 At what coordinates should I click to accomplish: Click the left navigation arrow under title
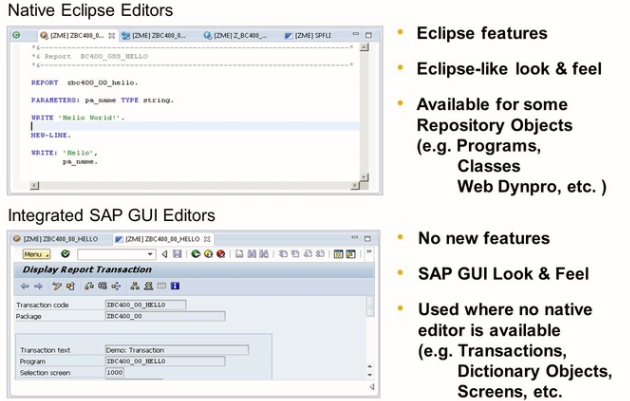coord(25,286)
